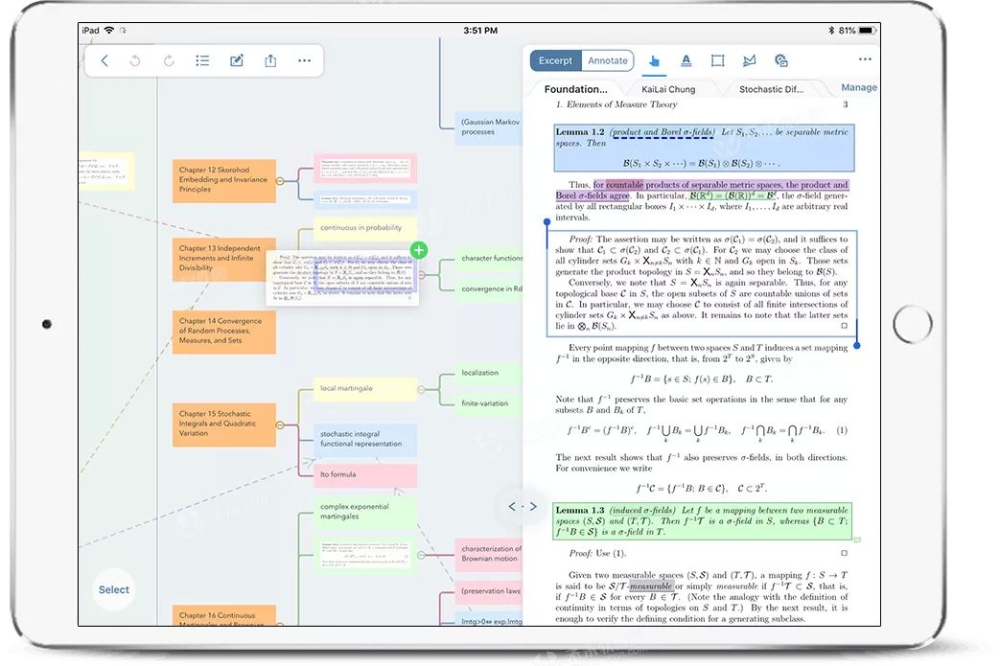Select finite-variation node
Screen dimensions: 1000x666
pos(489,403)
